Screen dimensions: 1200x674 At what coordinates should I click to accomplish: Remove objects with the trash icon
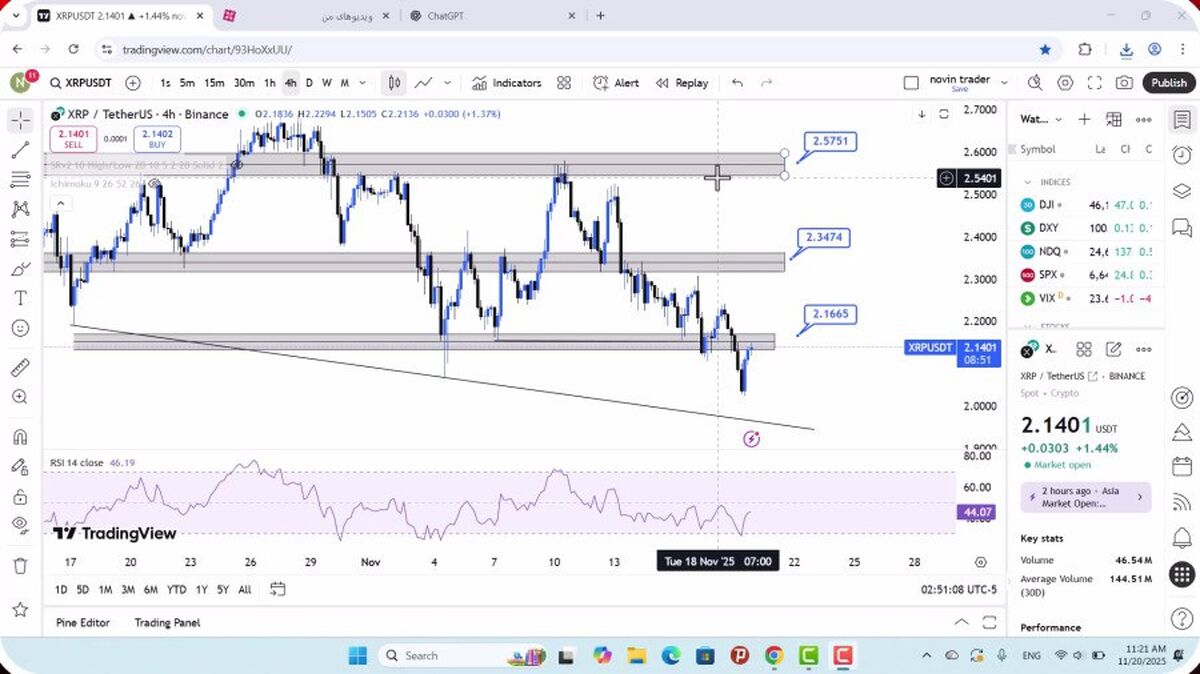(x=20, y=566)
